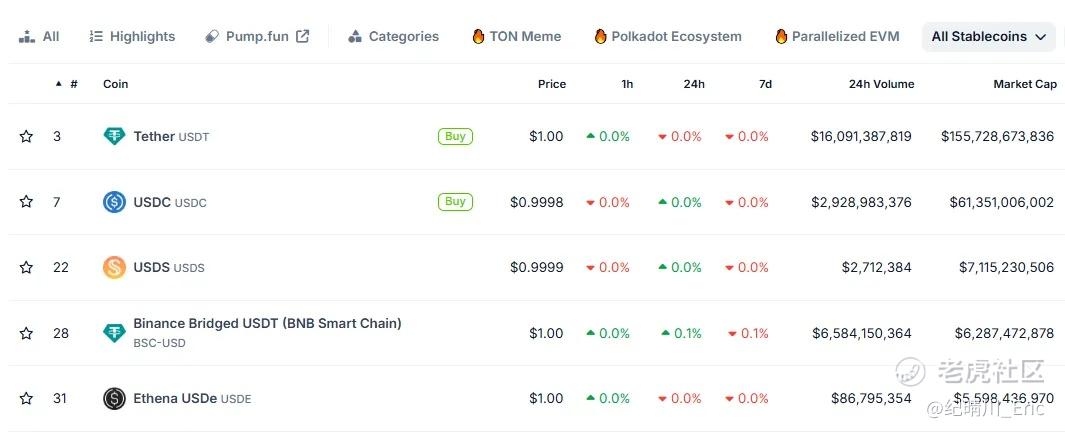Switch to the Highlights tab
This screenshot has width=1065, height=433.
tap(132, 37)
